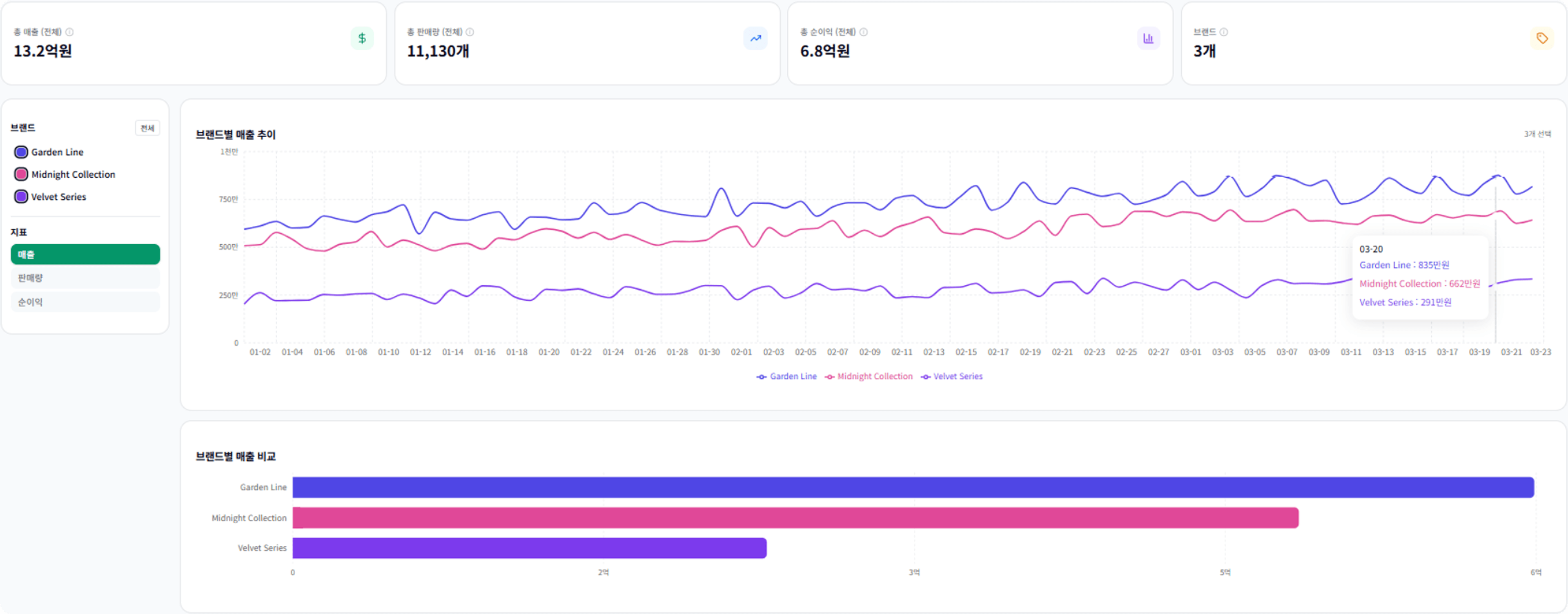1568x614 pixels.
Task: Click the 03-23 x-axis date label
Action: point(1541,352)
